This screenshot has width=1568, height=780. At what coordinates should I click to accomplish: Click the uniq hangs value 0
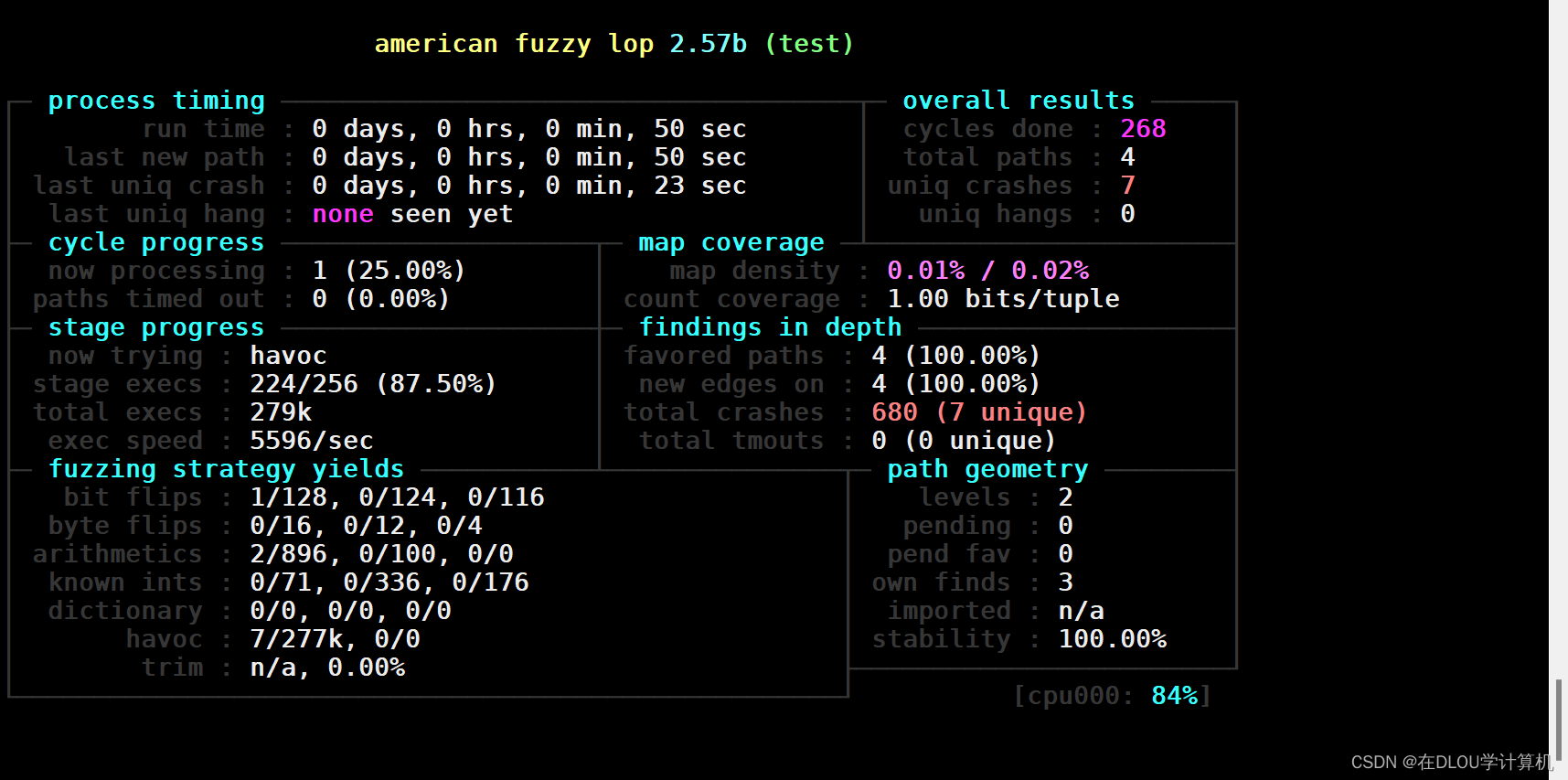point(1127,214)
